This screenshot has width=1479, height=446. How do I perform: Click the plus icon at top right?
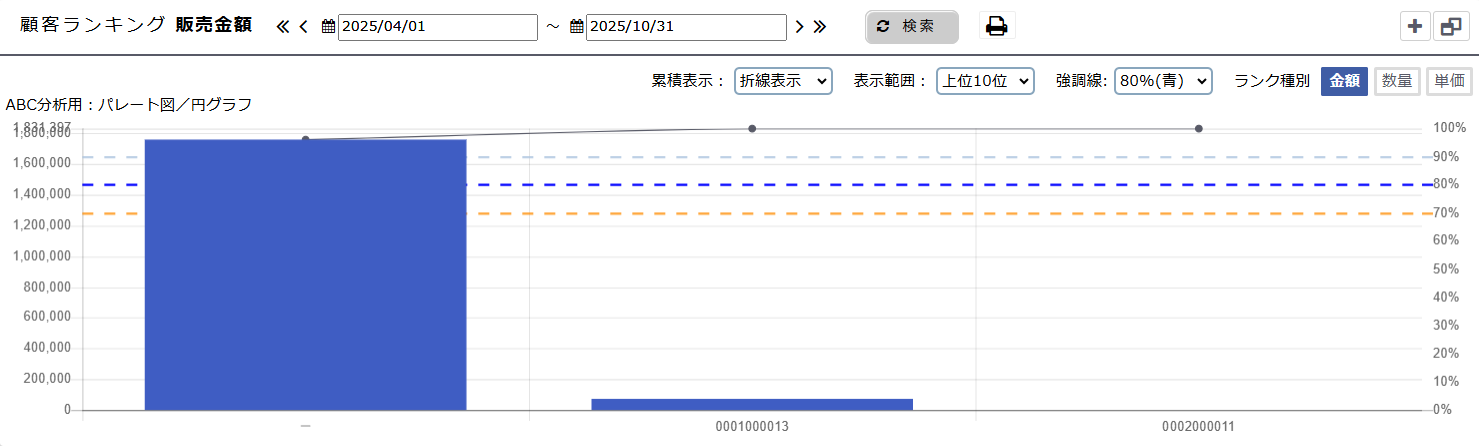[1414, 27]
